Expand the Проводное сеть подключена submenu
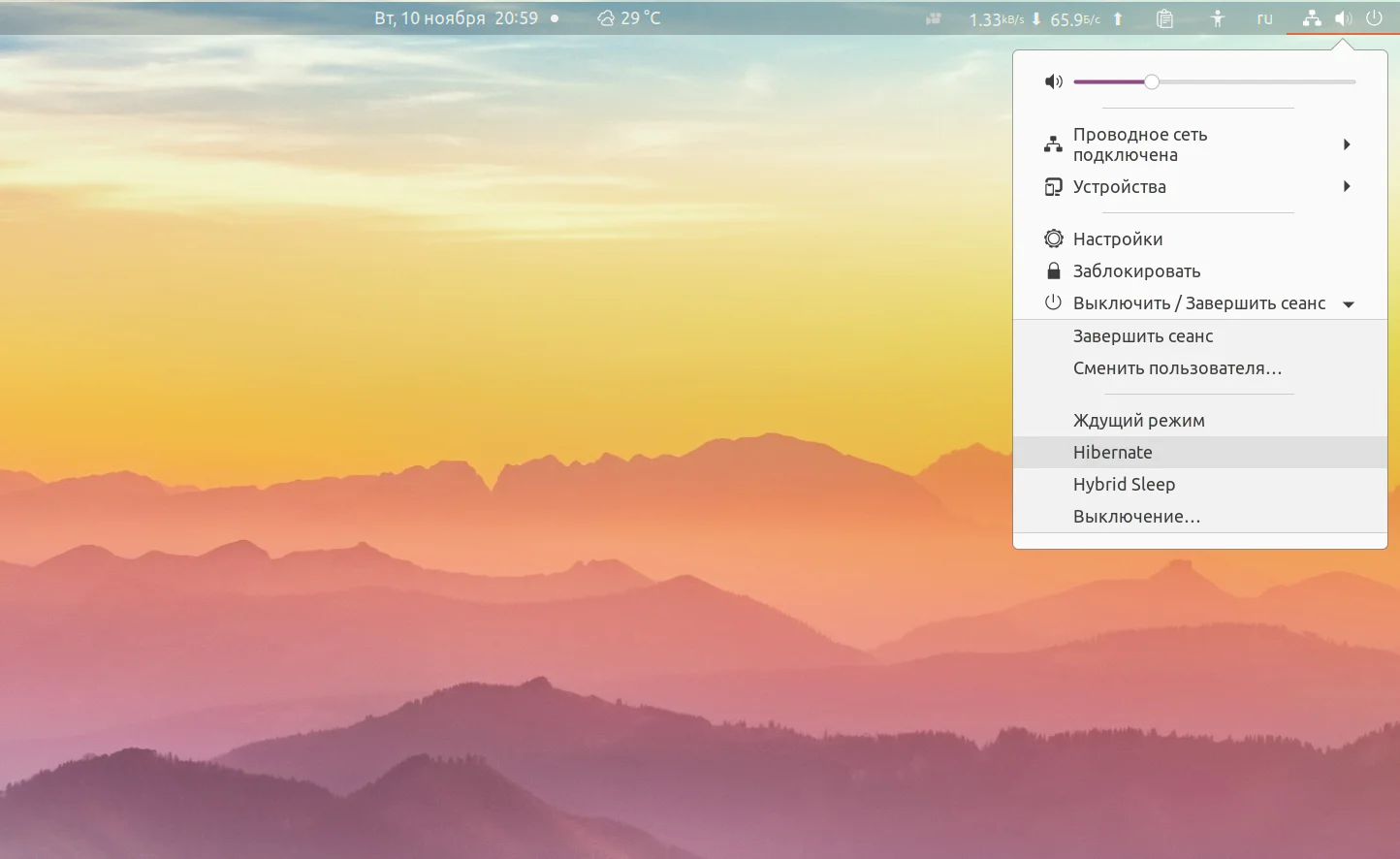The image size is (1400, 859). (1347, 144)
